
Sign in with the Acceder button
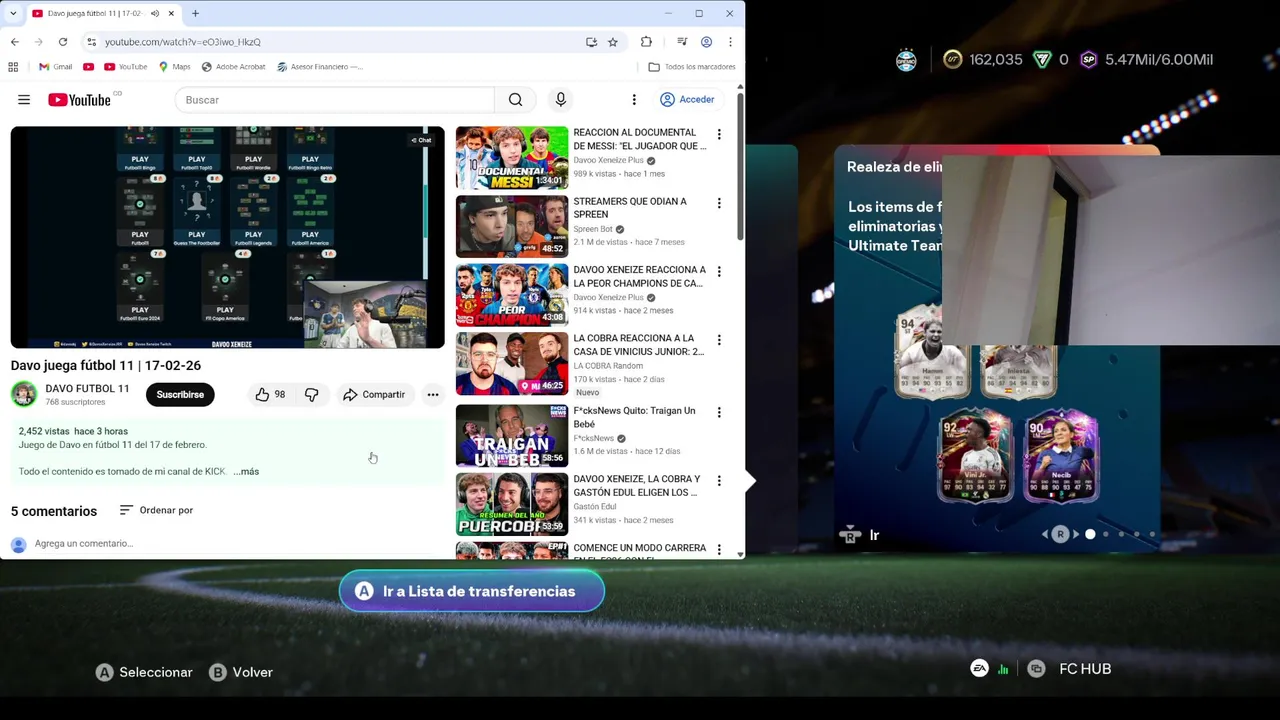coord(687,100)
